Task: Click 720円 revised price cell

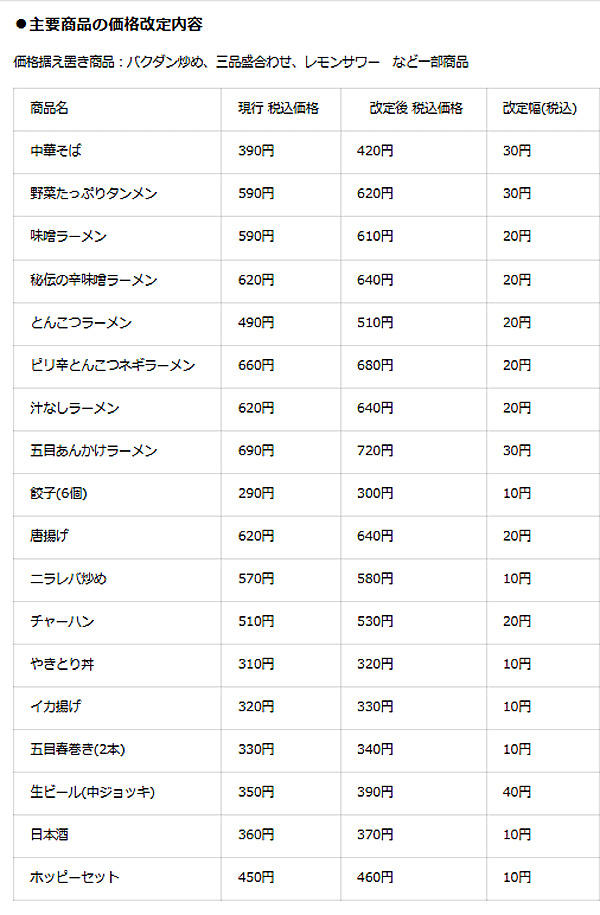Action: click(x=375, y=450)
